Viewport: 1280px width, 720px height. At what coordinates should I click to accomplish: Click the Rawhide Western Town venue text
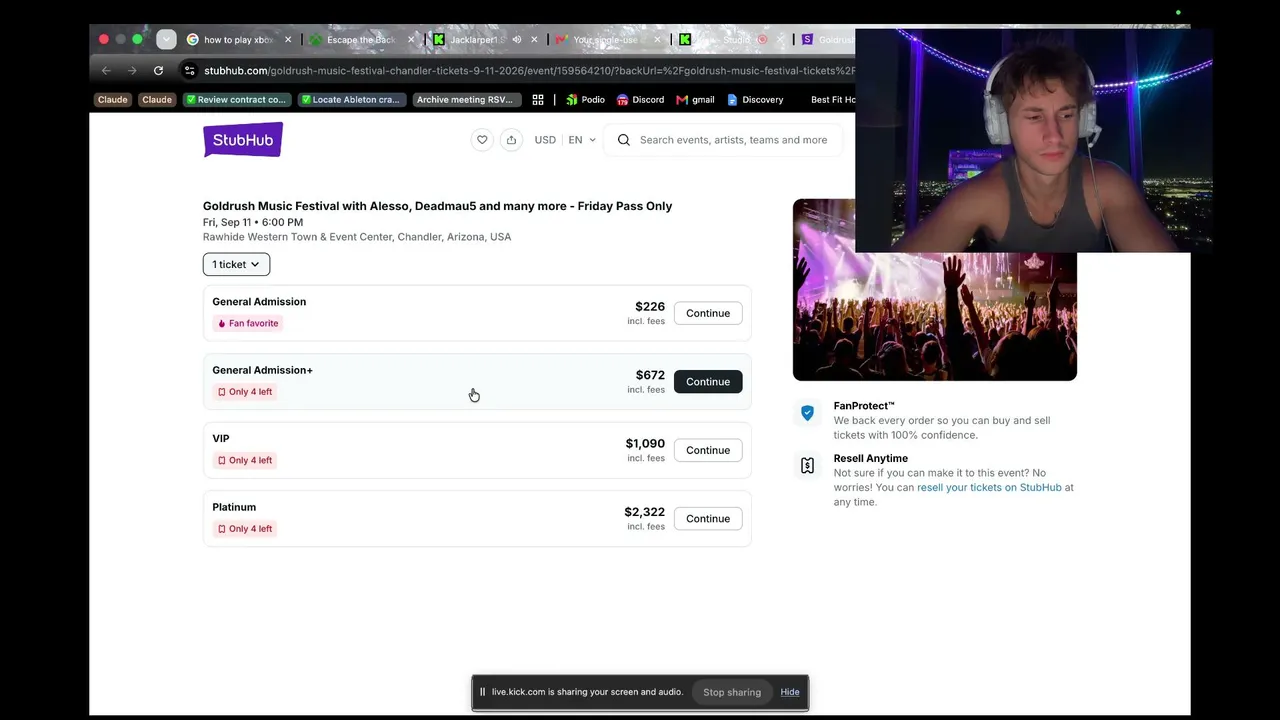(x=357, y=237)
